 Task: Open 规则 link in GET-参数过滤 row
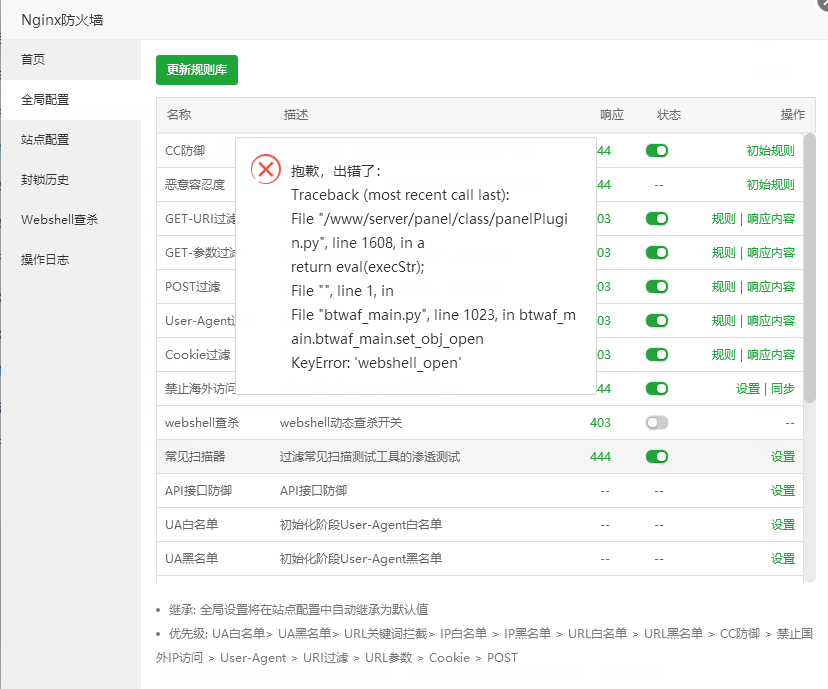723,252
